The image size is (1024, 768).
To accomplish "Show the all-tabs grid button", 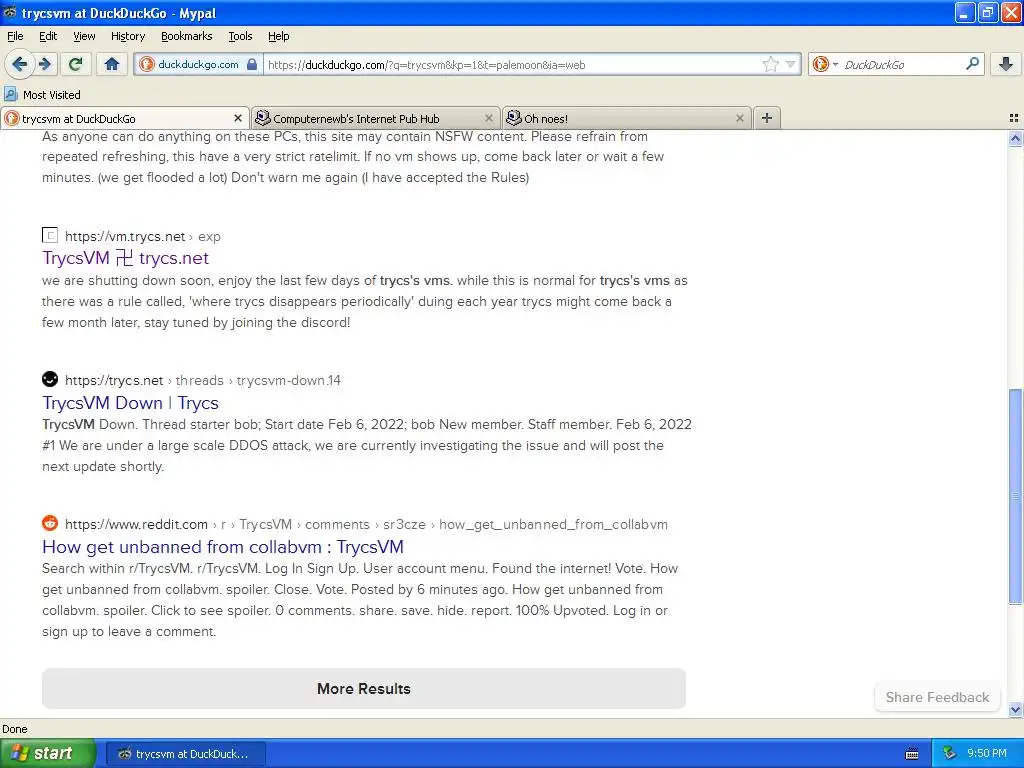I will [x=1014, y=118].
